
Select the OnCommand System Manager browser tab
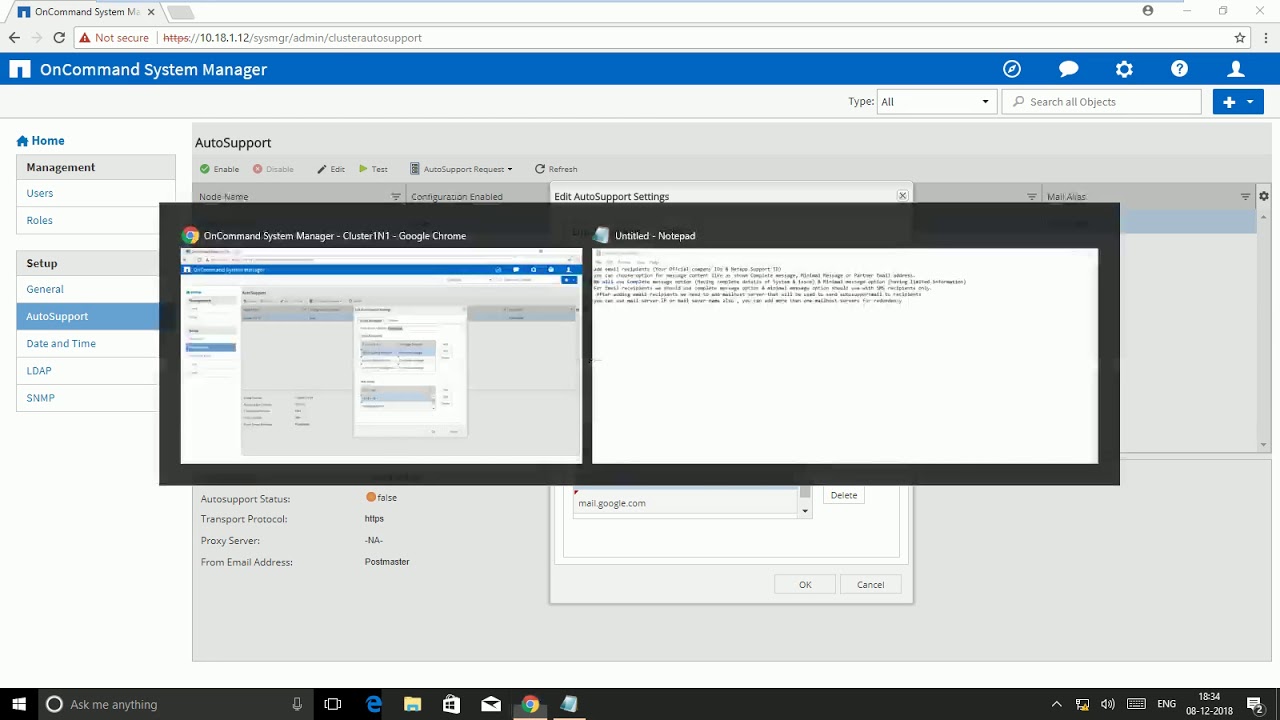pyautogui.click(x=85, y=12)
